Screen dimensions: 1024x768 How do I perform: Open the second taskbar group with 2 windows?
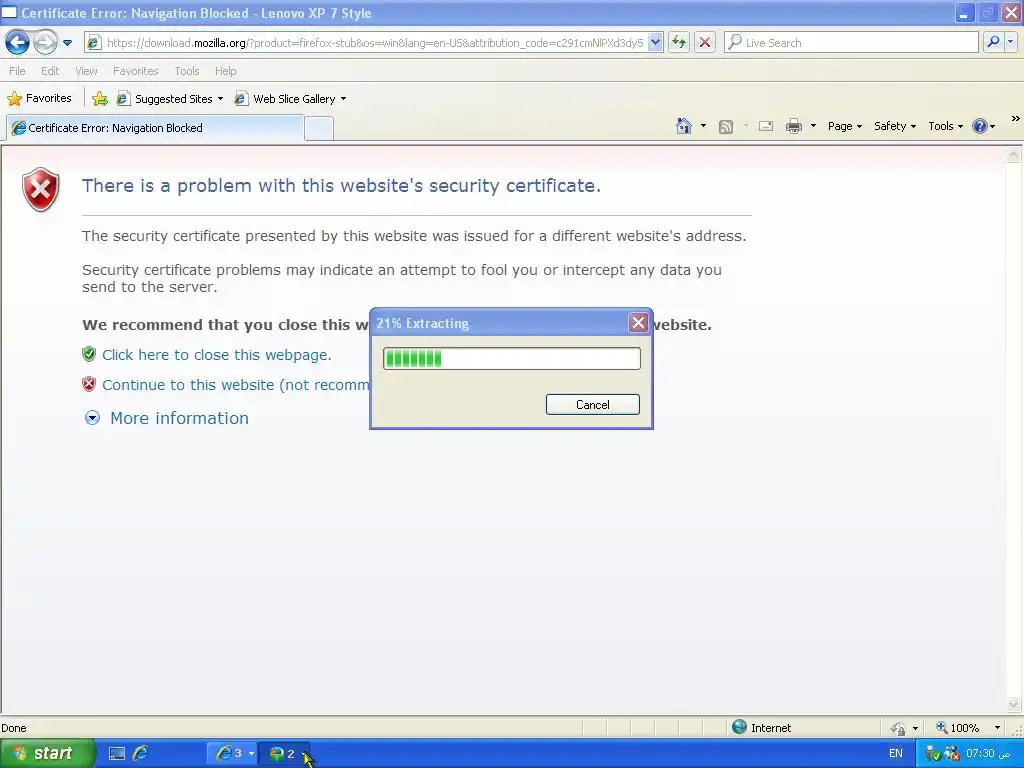pos(284,753)
